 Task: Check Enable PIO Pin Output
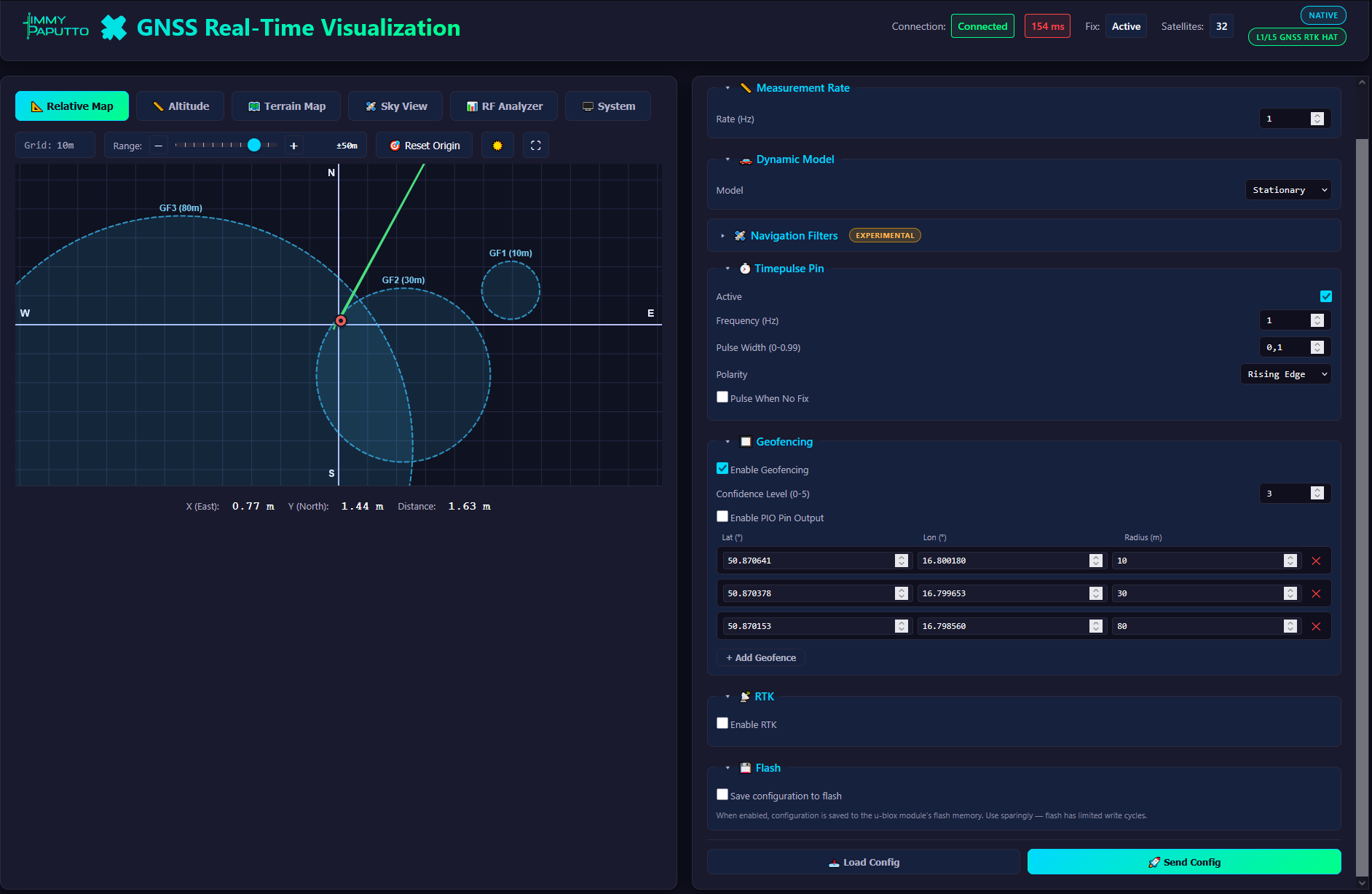click(722, 517)
